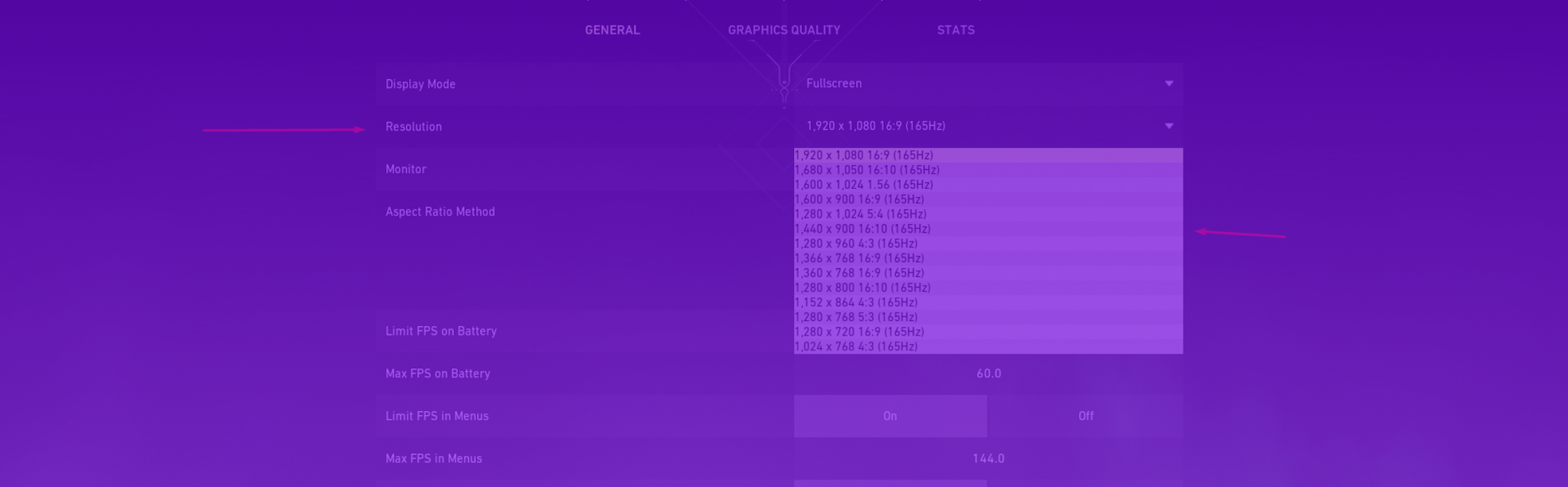1568x487 pixels.
Task: Turn Limit FPS in Menus Off
Action: click(1085, 416)
